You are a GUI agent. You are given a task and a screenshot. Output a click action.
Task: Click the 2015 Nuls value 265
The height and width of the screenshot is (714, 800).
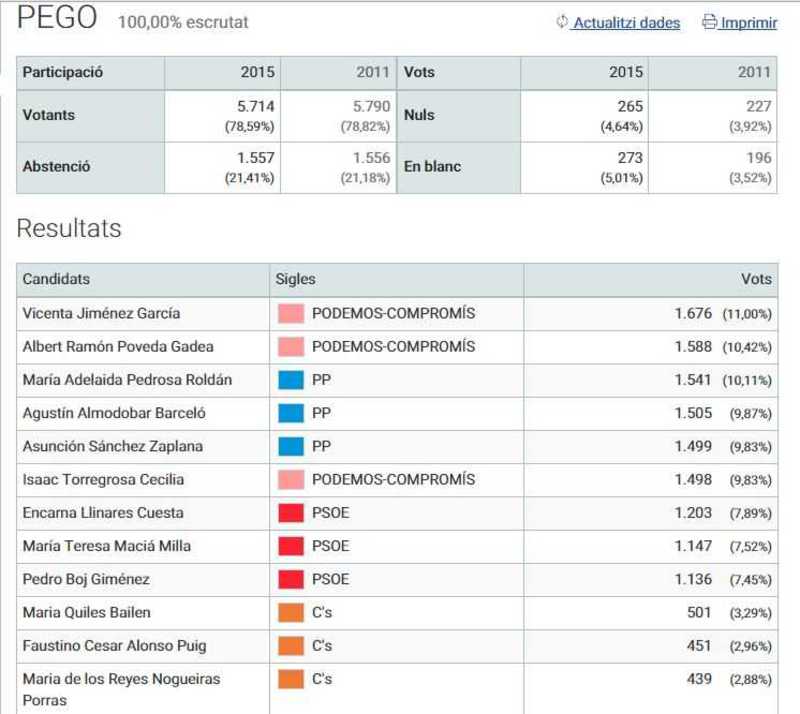click(x=630, y=106)
